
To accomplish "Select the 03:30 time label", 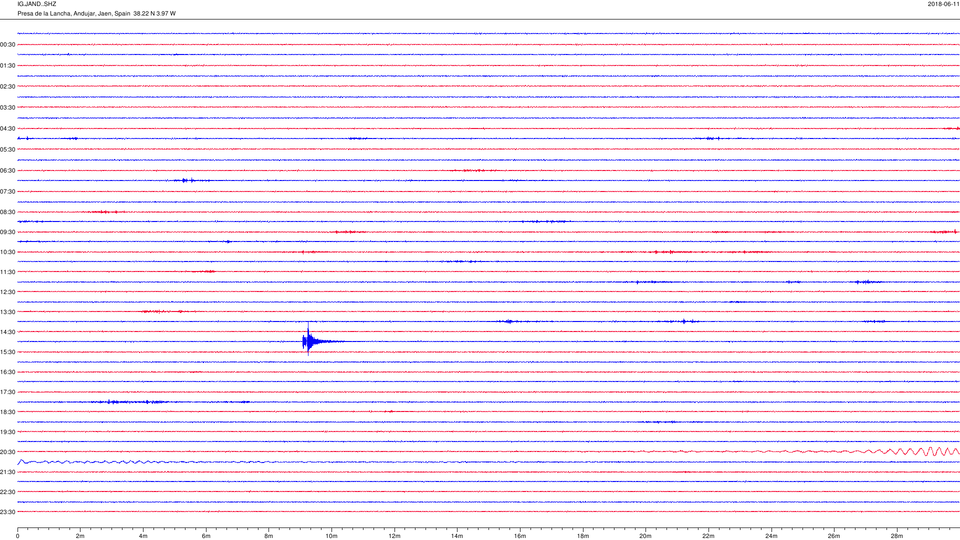I will click(8, 108).
